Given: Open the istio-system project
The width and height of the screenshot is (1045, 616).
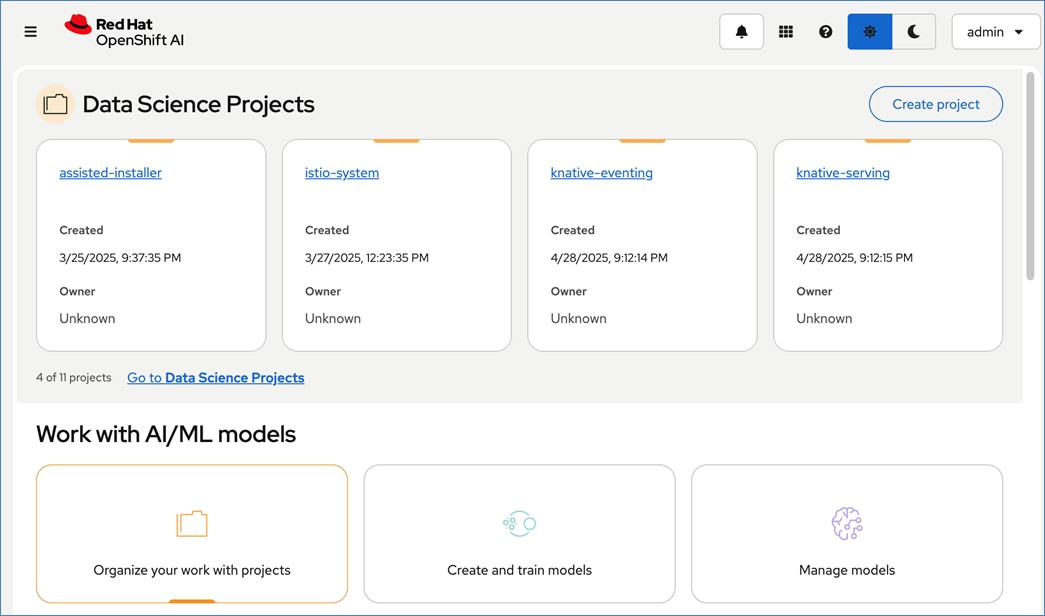Looking at the screenshot, I should point(342,173).
